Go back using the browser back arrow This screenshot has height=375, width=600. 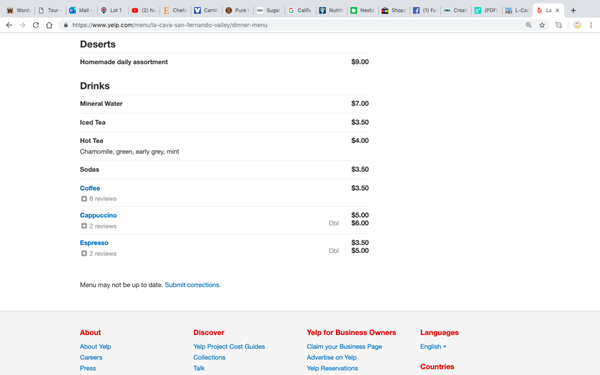(9, 25)
